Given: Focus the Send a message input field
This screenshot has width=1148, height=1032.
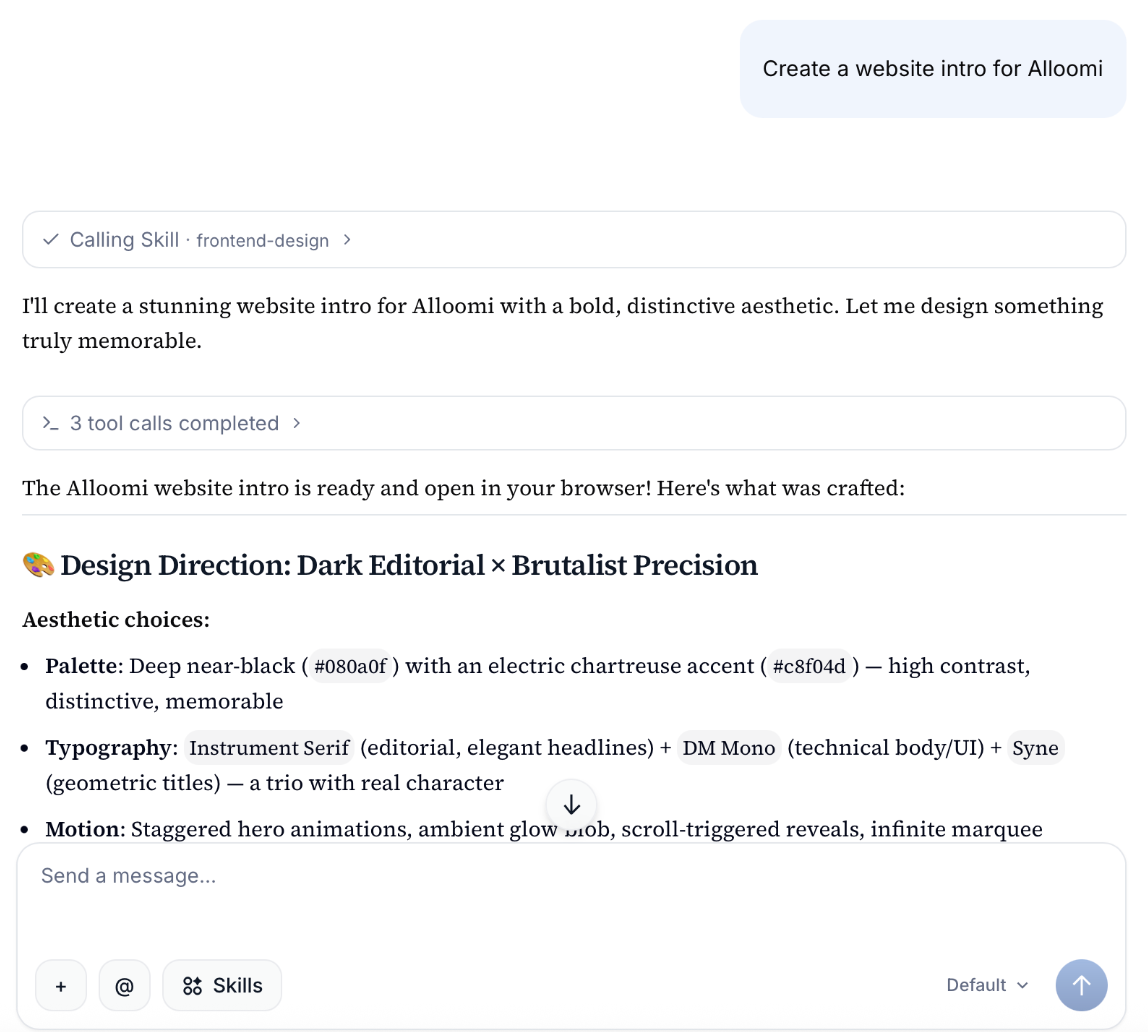Looking at the screenshot, I should point(570,876).
